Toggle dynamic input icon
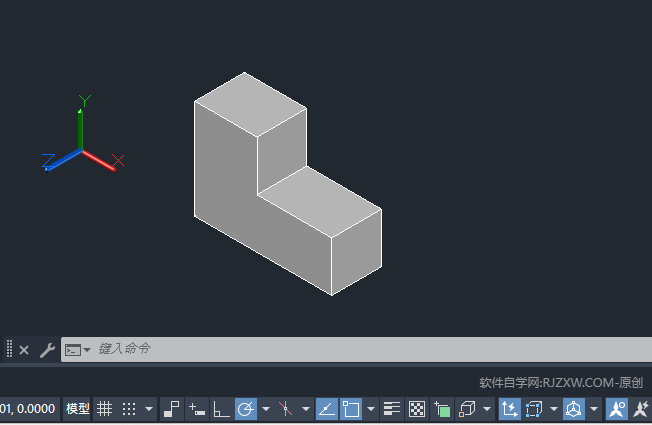Image resolution: width=652 pixels, height=425 pixels. point(197,409)
